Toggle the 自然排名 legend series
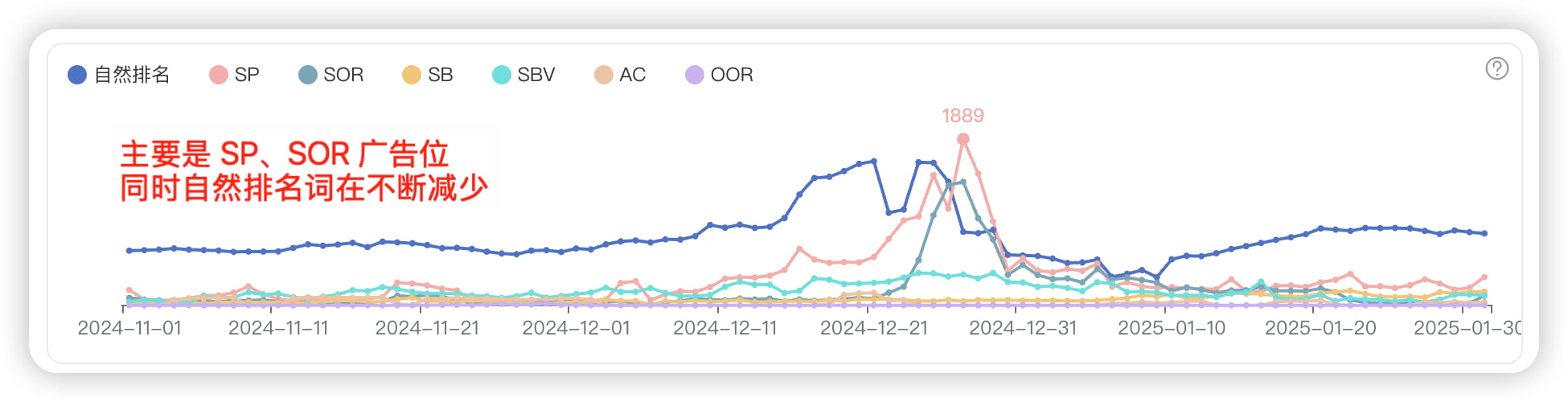 (x=119, y=75)
